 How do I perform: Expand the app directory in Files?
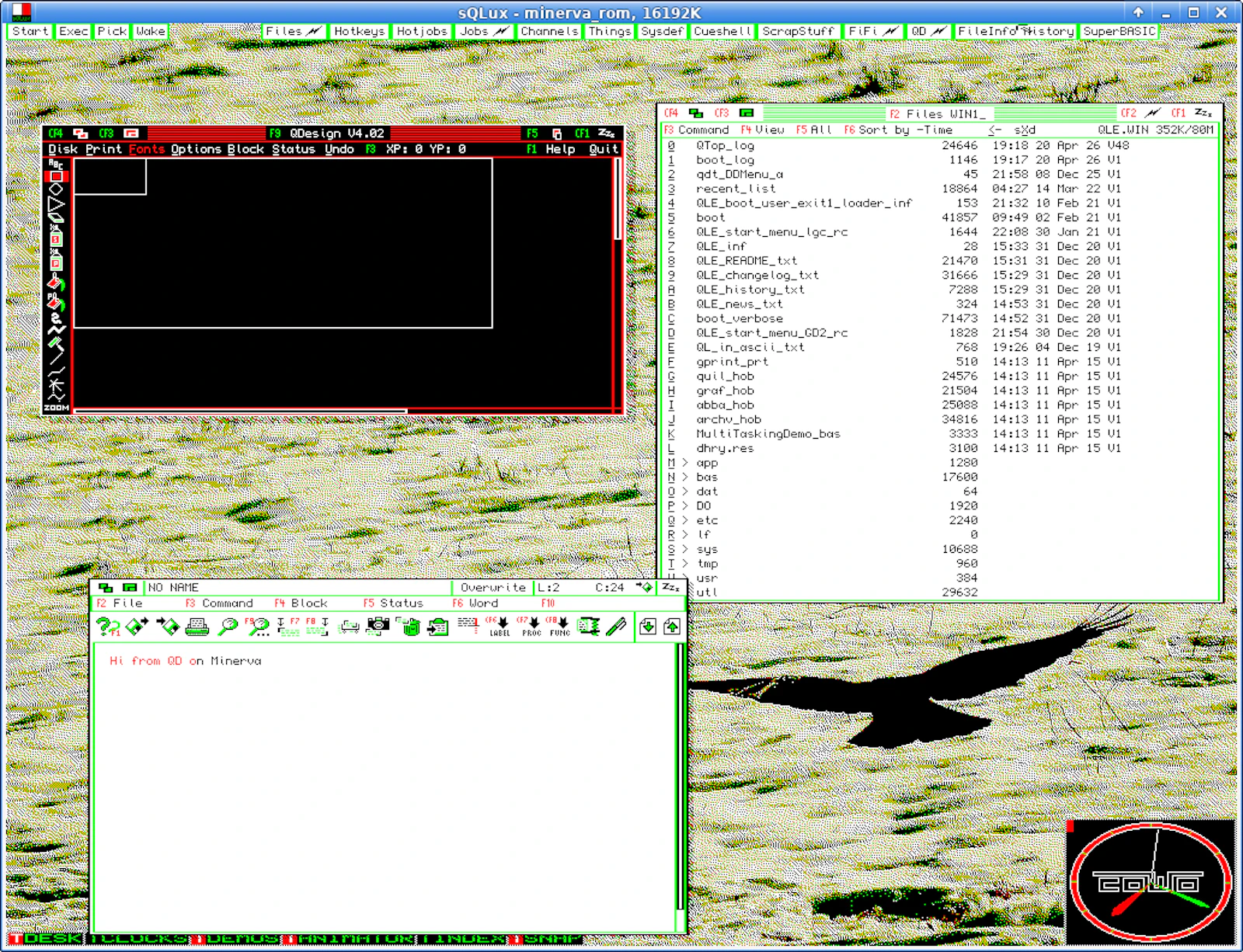pos(684,463)
